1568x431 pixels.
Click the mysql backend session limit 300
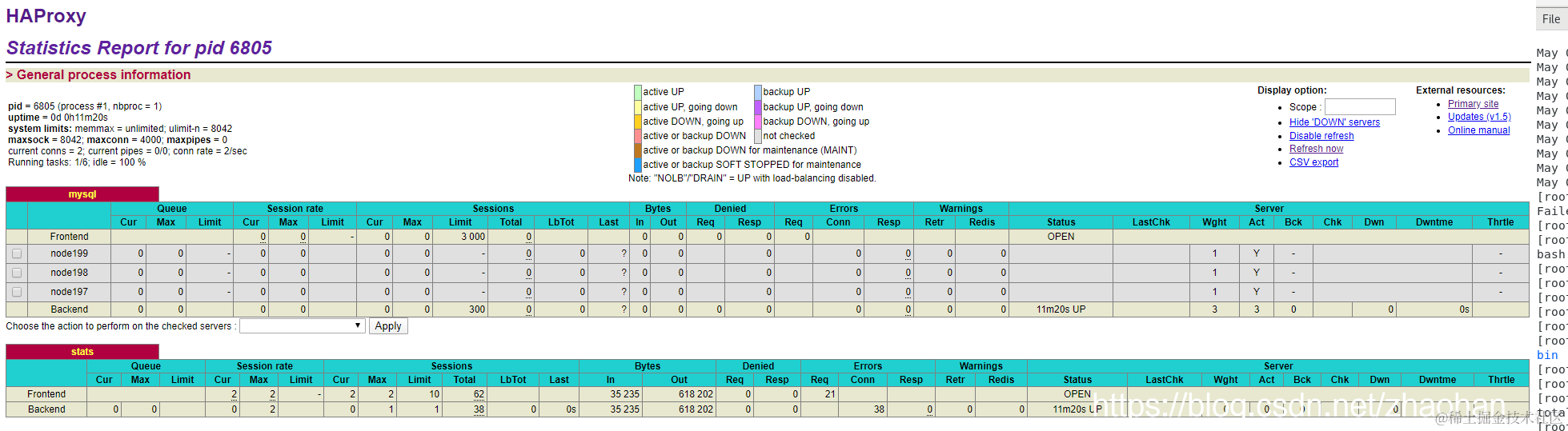click(x=477, y=309)
